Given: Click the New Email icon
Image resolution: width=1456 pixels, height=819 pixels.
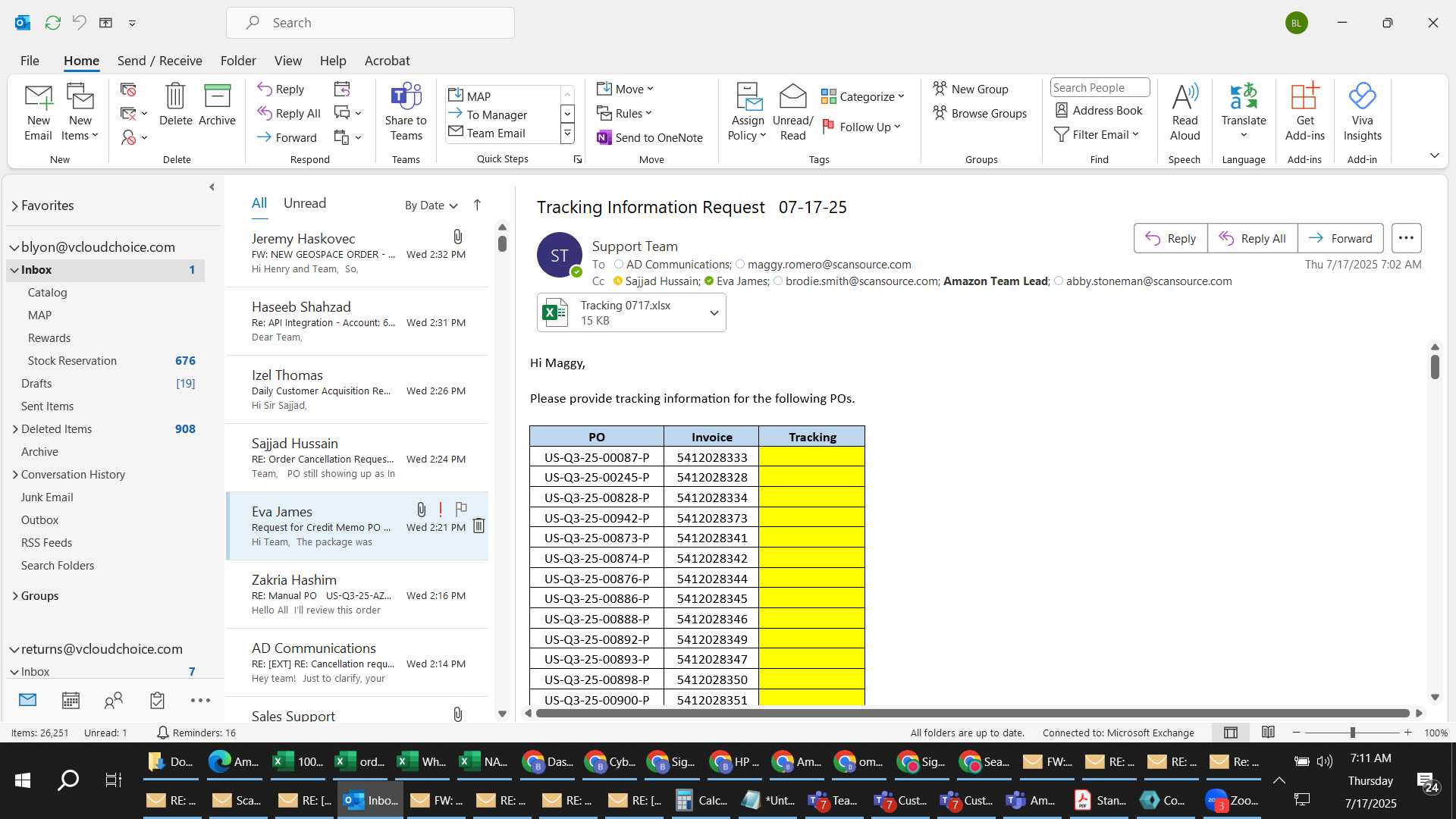Looking at the screenshot, I should [x=38, y=112].
